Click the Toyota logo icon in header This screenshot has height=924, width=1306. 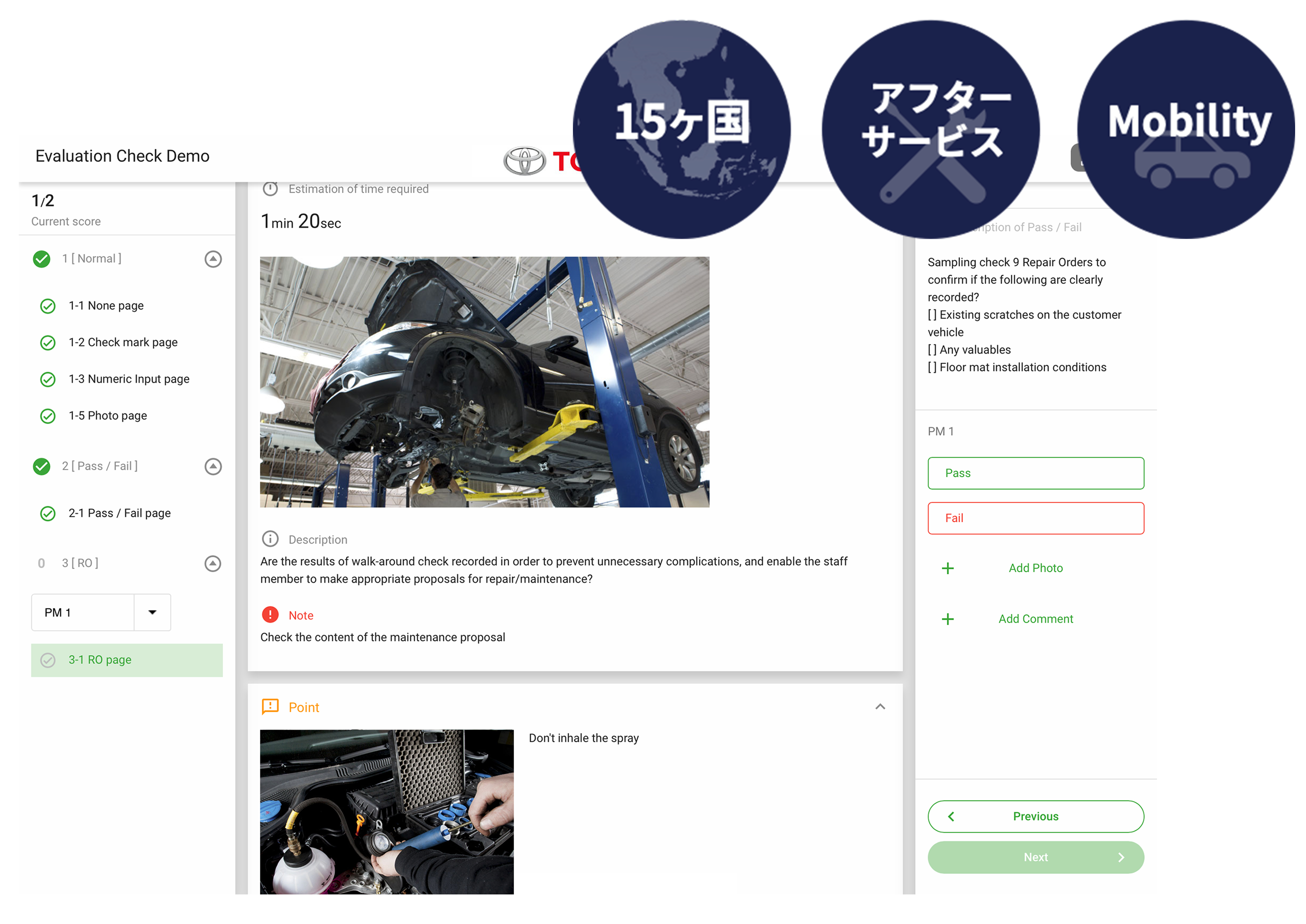pos(524,161)
